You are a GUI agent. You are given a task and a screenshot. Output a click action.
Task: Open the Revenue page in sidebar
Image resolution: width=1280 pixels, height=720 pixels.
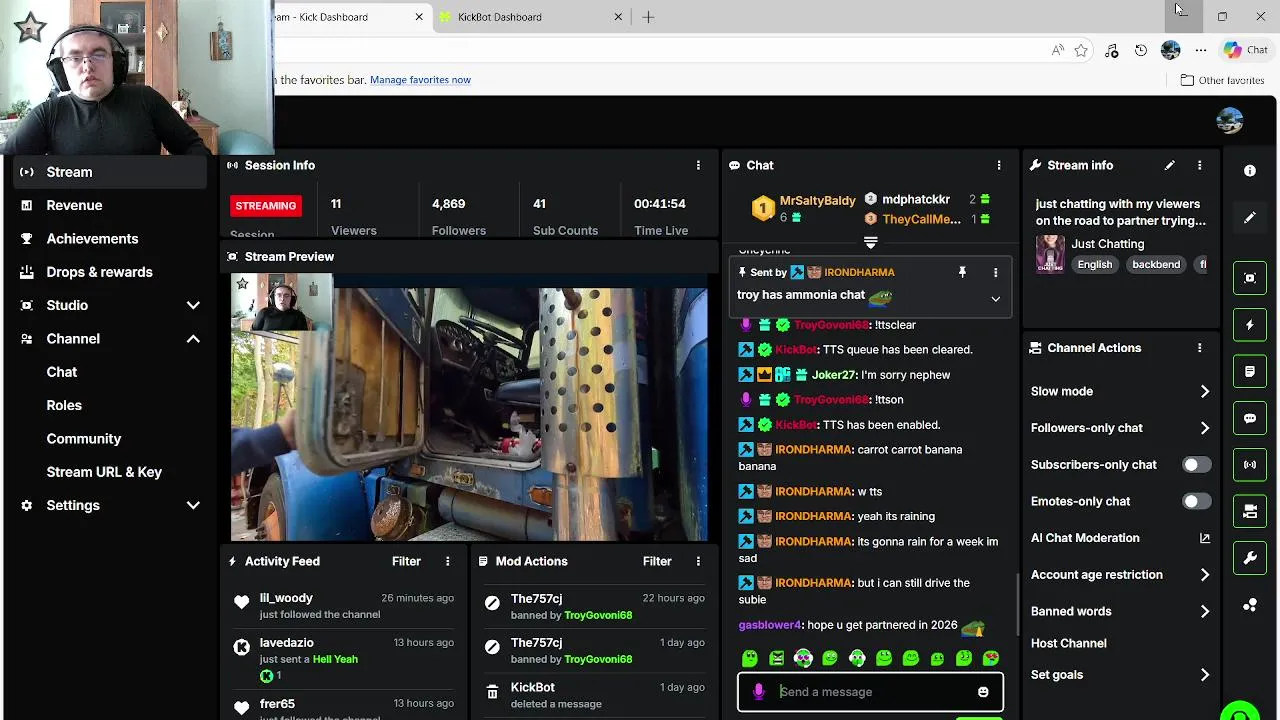[74, 205]
